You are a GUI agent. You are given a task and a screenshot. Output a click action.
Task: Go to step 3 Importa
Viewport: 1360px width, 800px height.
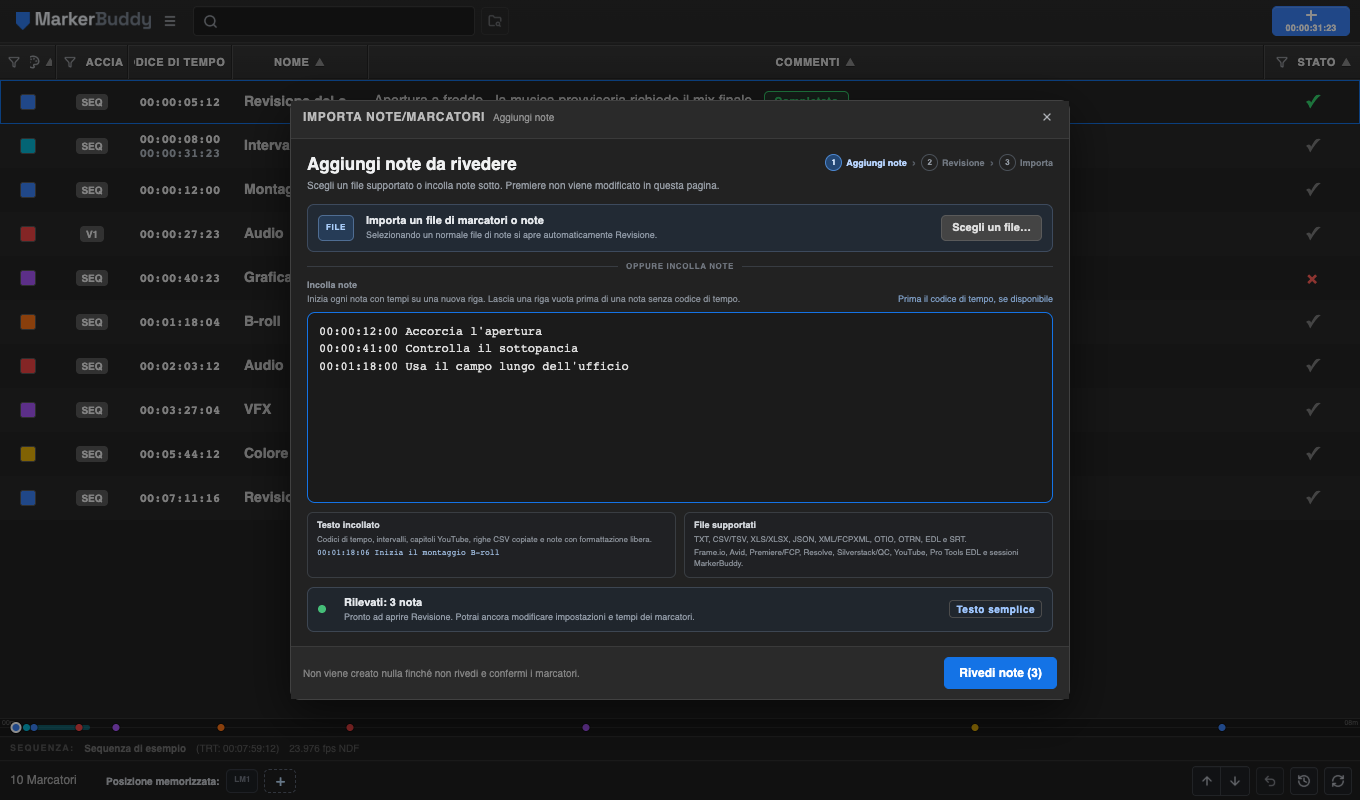[x=1026, y=162]
